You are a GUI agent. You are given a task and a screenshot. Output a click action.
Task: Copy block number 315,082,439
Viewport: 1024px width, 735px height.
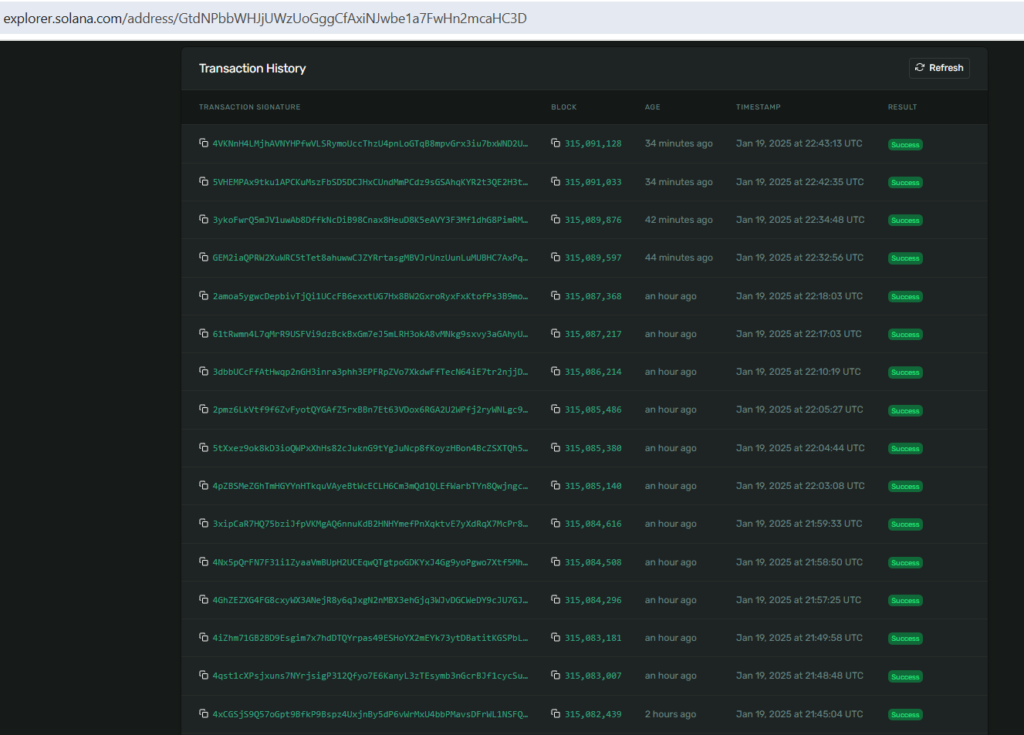555,714
